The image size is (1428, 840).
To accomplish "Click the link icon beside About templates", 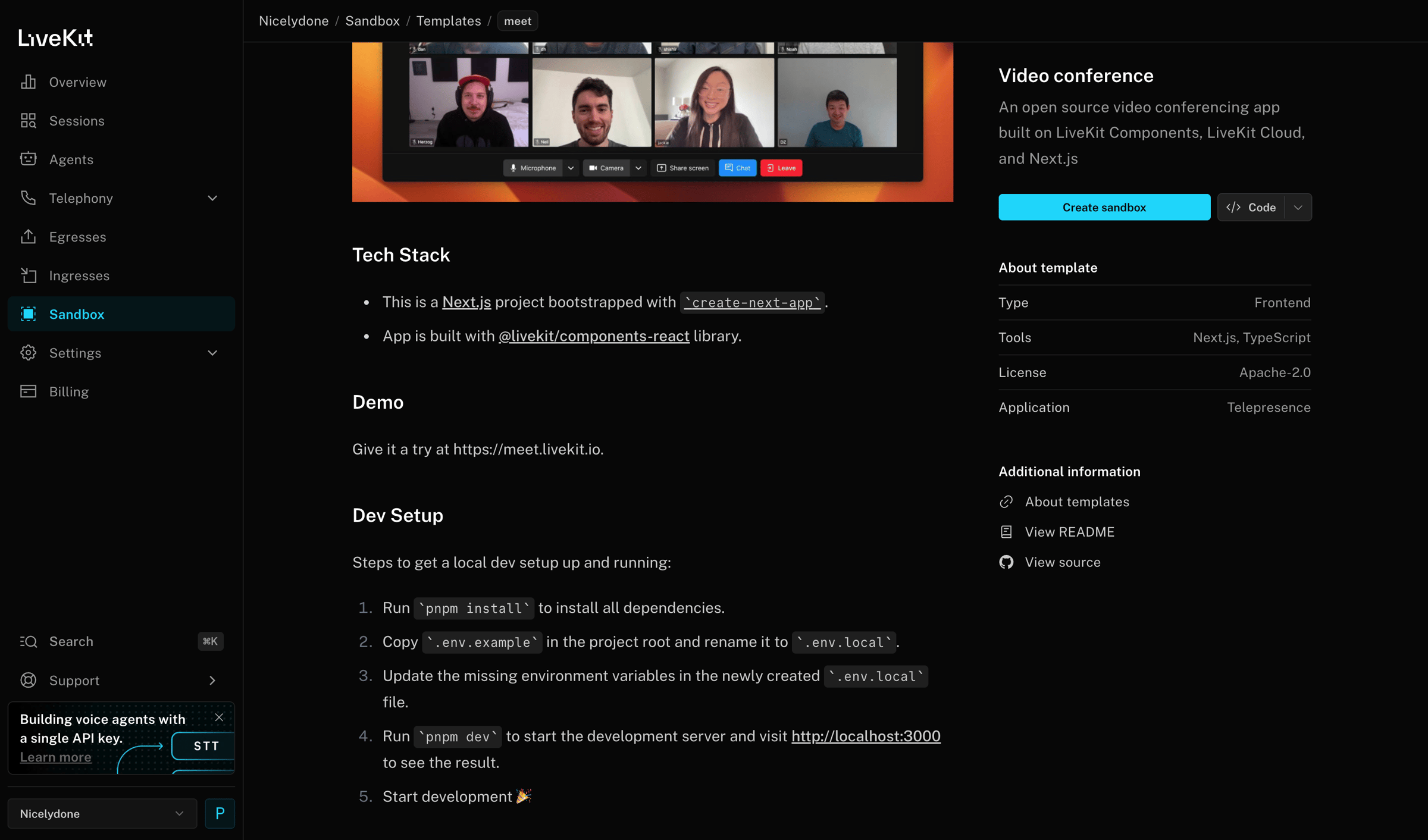I will point(1006,502).
